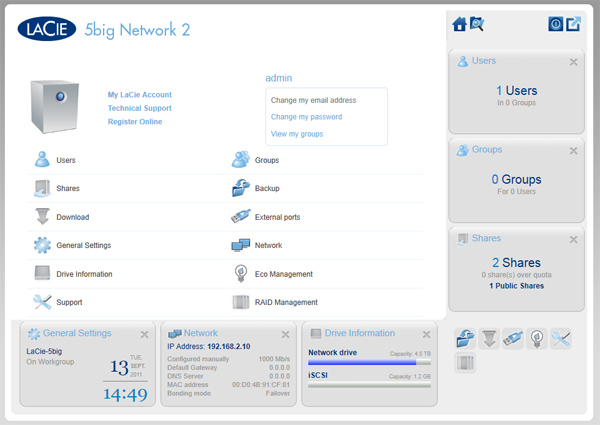Screen dimensions: 600x425
Task: Open the Shares icon in main menu
Action: click(x=42, y=188)
